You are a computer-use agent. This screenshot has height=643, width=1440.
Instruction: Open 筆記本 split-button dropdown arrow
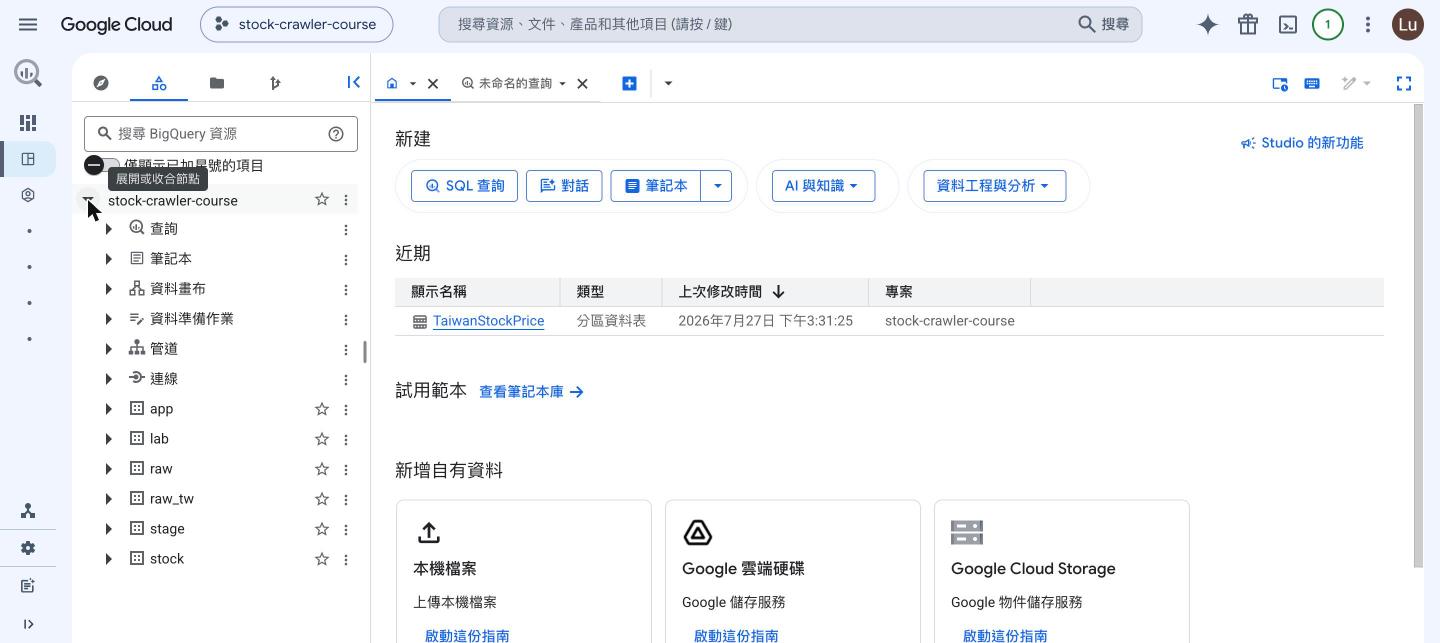pos(717,185)
